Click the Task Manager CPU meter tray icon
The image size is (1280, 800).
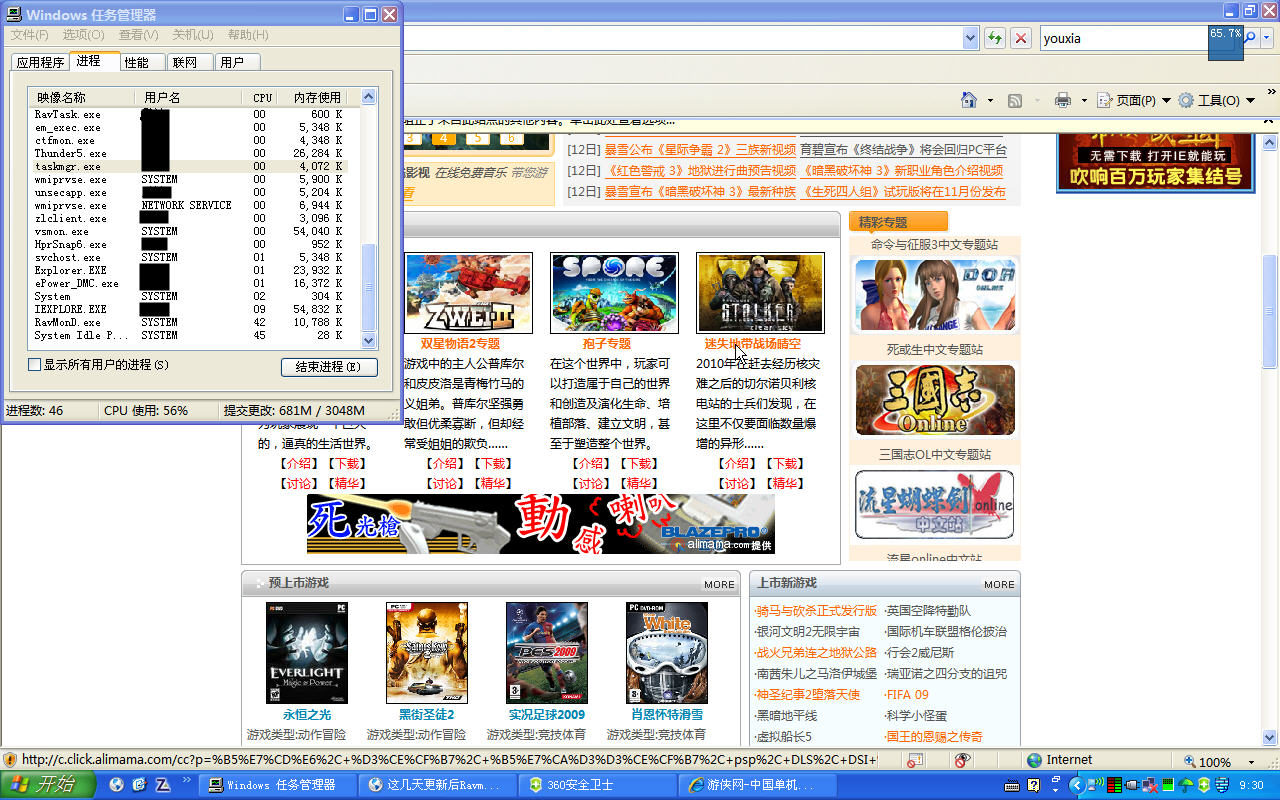point(1114,785)
